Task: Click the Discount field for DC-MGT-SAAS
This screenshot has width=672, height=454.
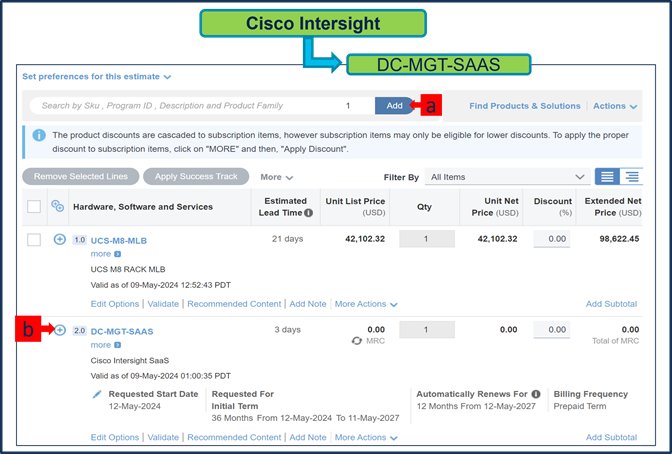Action: point(552,330)
